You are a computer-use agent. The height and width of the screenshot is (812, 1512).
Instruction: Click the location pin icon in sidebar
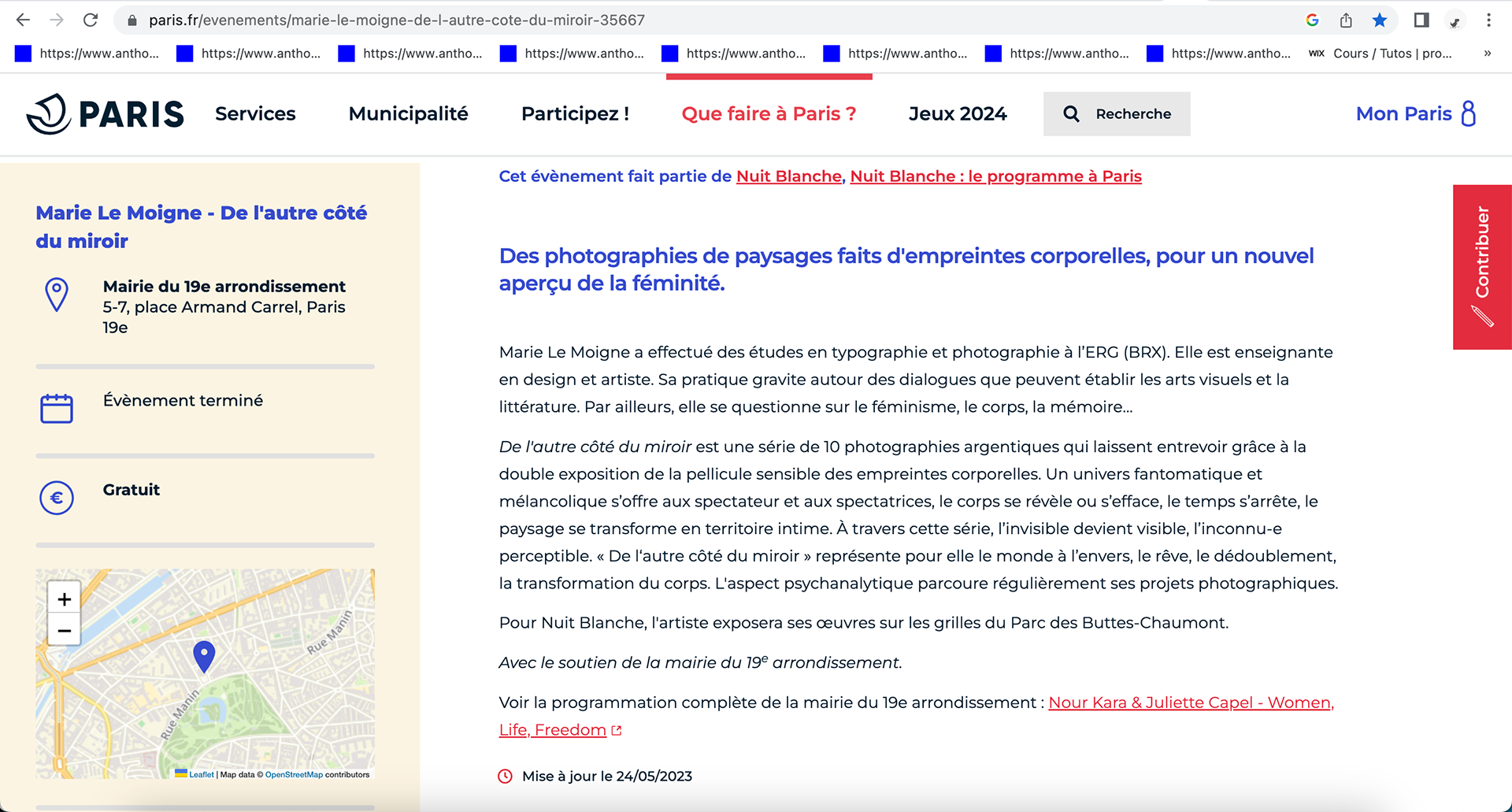point(57,295)
